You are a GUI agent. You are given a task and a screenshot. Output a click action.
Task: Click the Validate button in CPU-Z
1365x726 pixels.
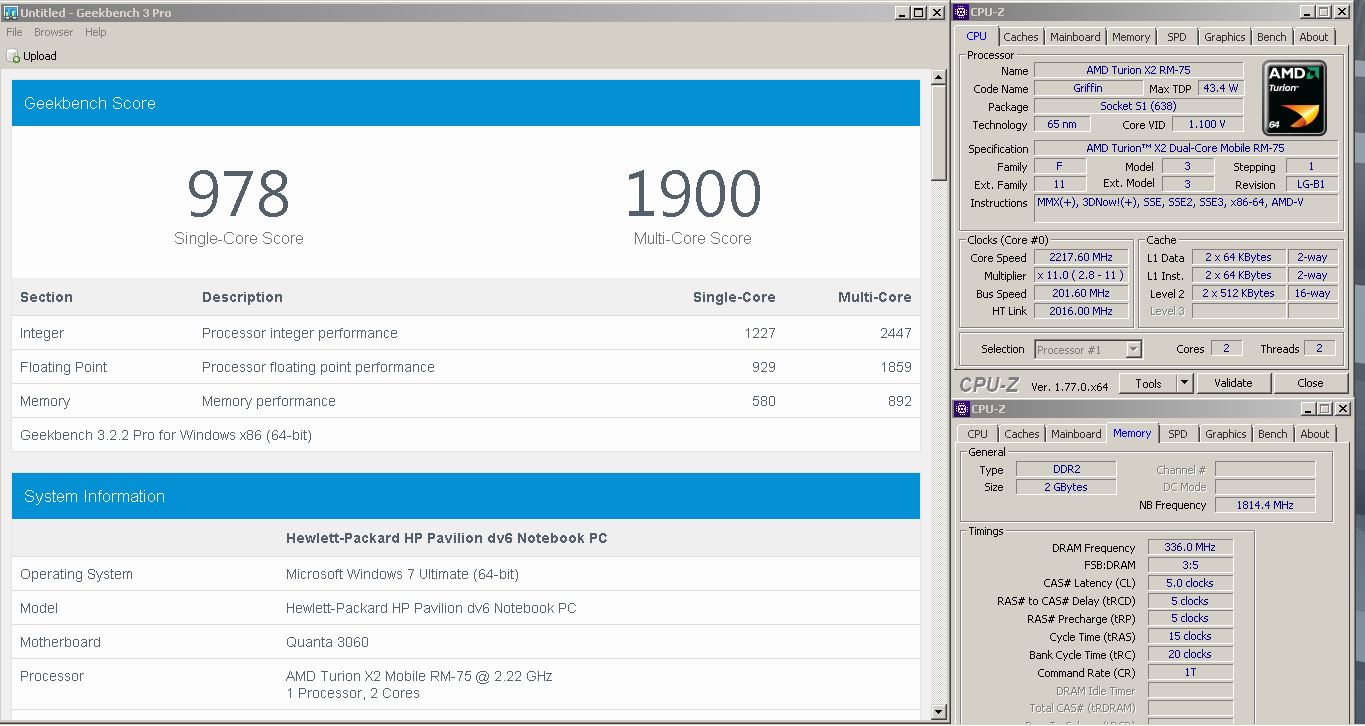click(x=1233, y=383)
